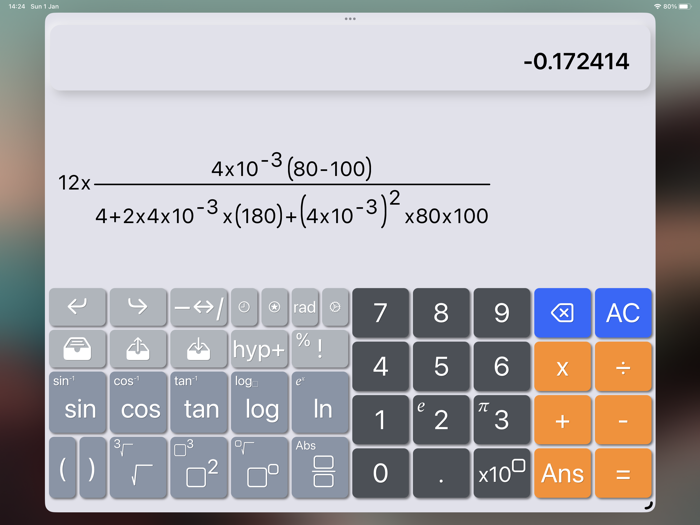
Task: Tap digit 9 key
Action: tap(502, 312)
